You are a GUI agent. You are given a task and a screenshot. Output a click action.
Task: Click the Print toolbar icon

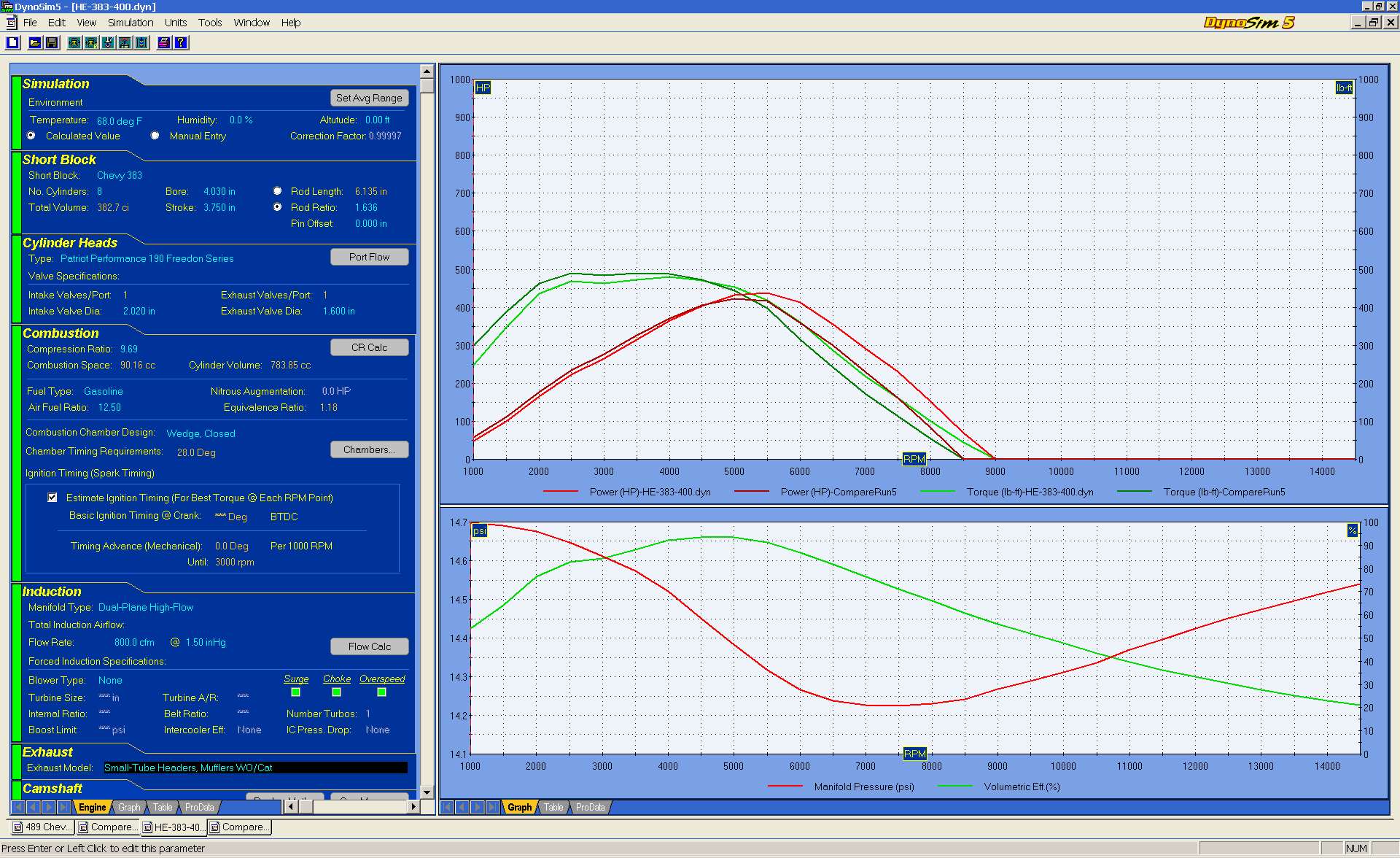163,43
